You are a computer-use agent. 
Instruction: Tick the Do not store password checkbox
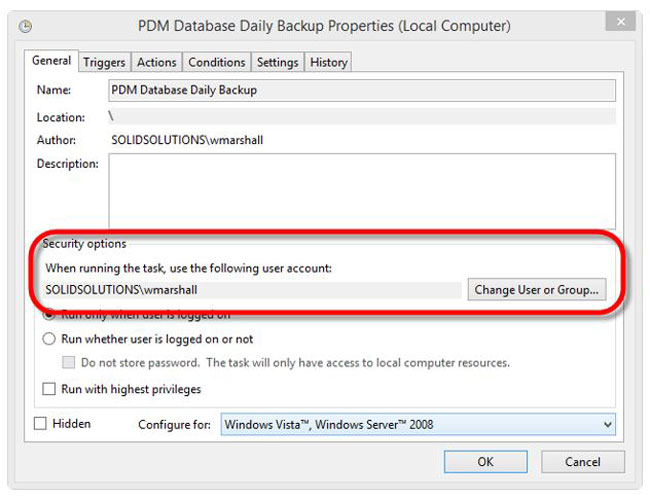click(x=68, y=363)
